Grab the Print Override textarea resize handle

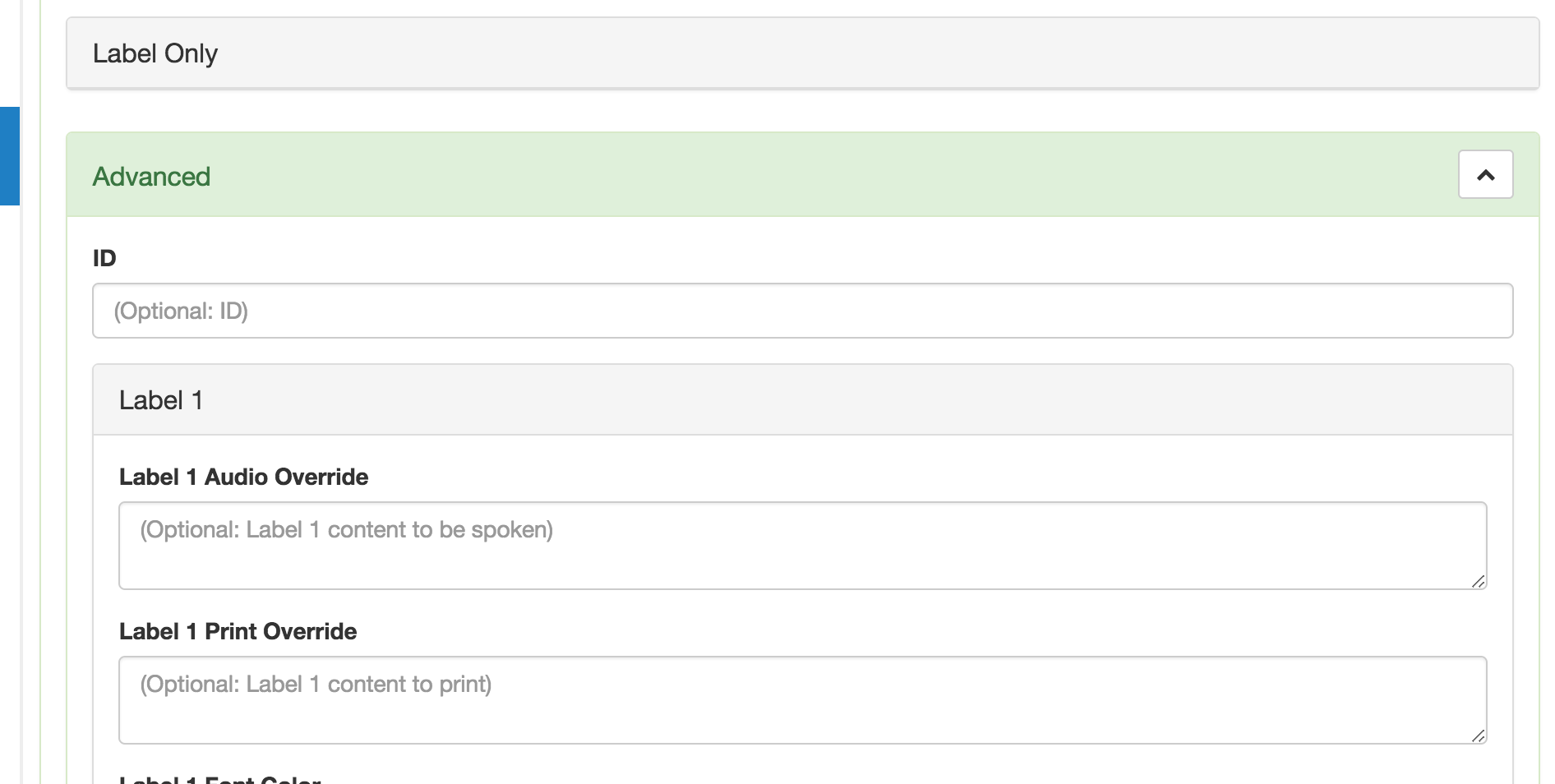point(1478,736)
